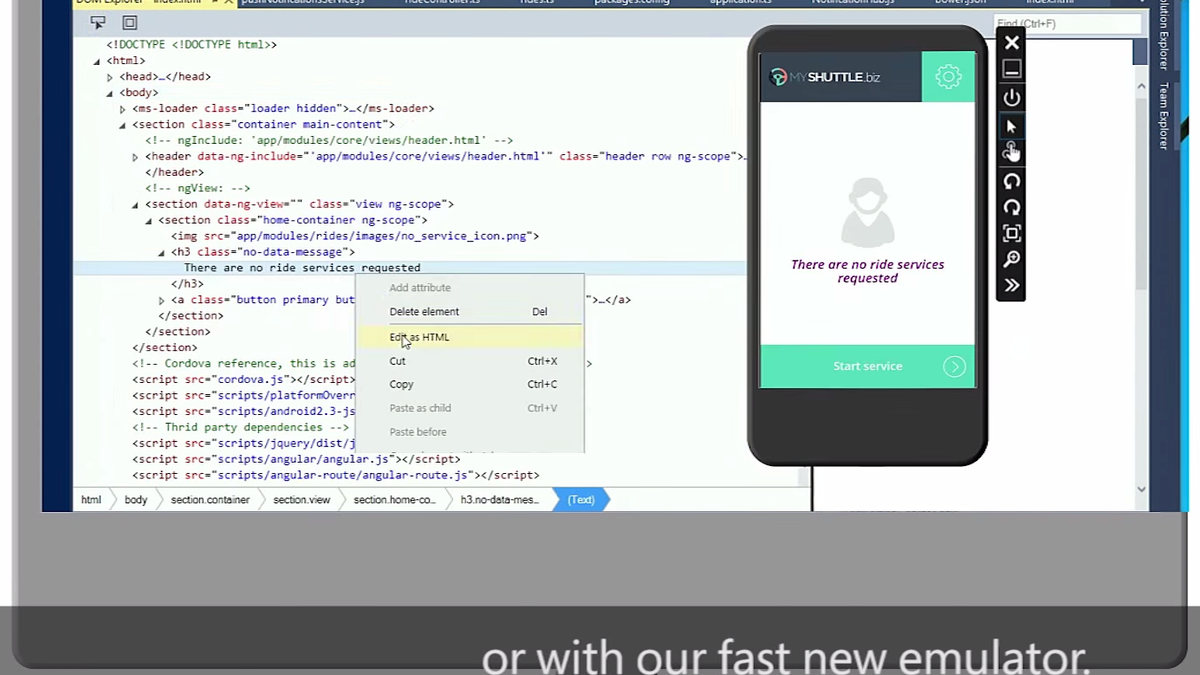The width and height of the screenshot is (1200, 675).
Task: Collapse the section data-ng-view node
Action: click(136, 205)
